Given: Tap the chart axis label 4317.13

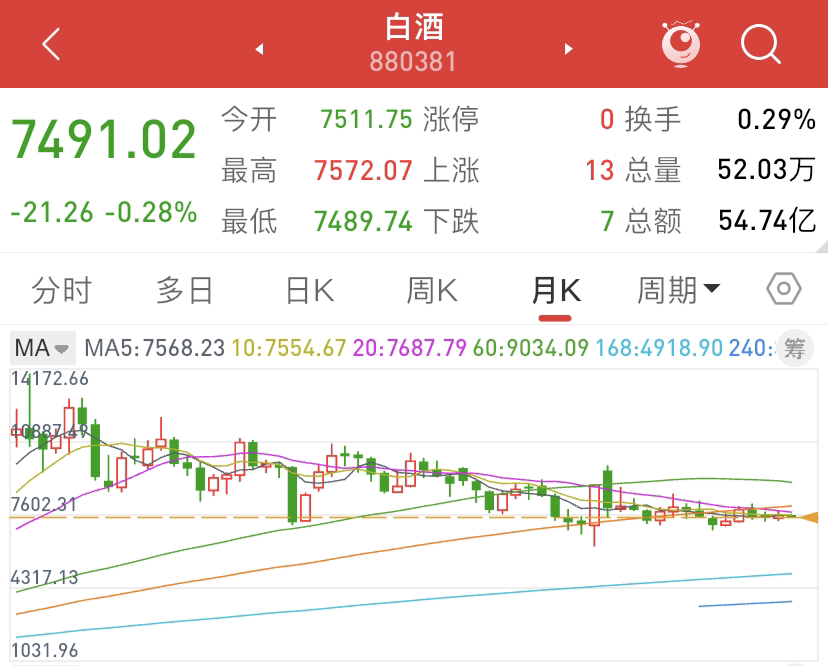Looking at the screenshot, I should click(44, 577).
